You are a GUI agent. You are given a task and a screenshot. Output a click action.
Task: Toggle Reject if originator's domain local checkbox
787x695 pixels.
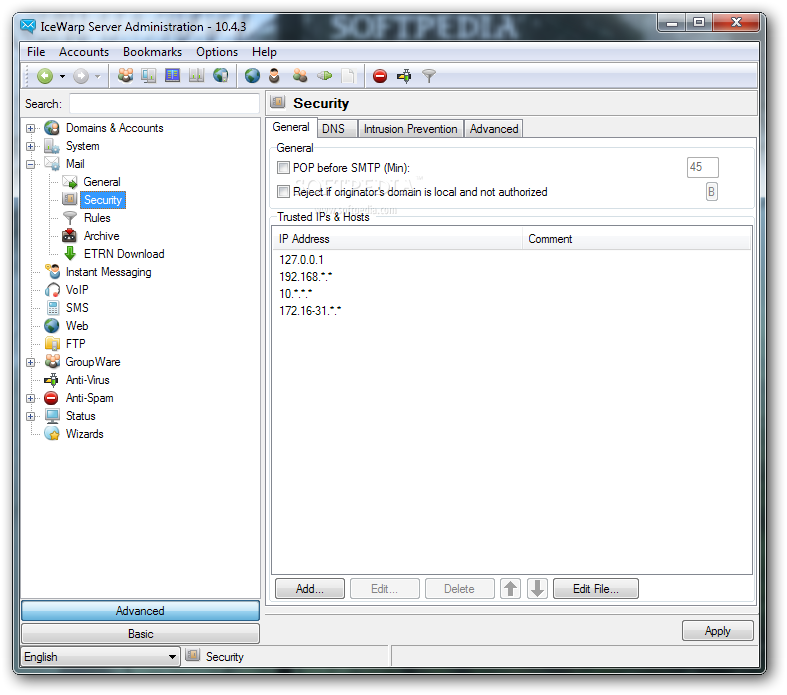pyautogui.click(x=284, y=192)
